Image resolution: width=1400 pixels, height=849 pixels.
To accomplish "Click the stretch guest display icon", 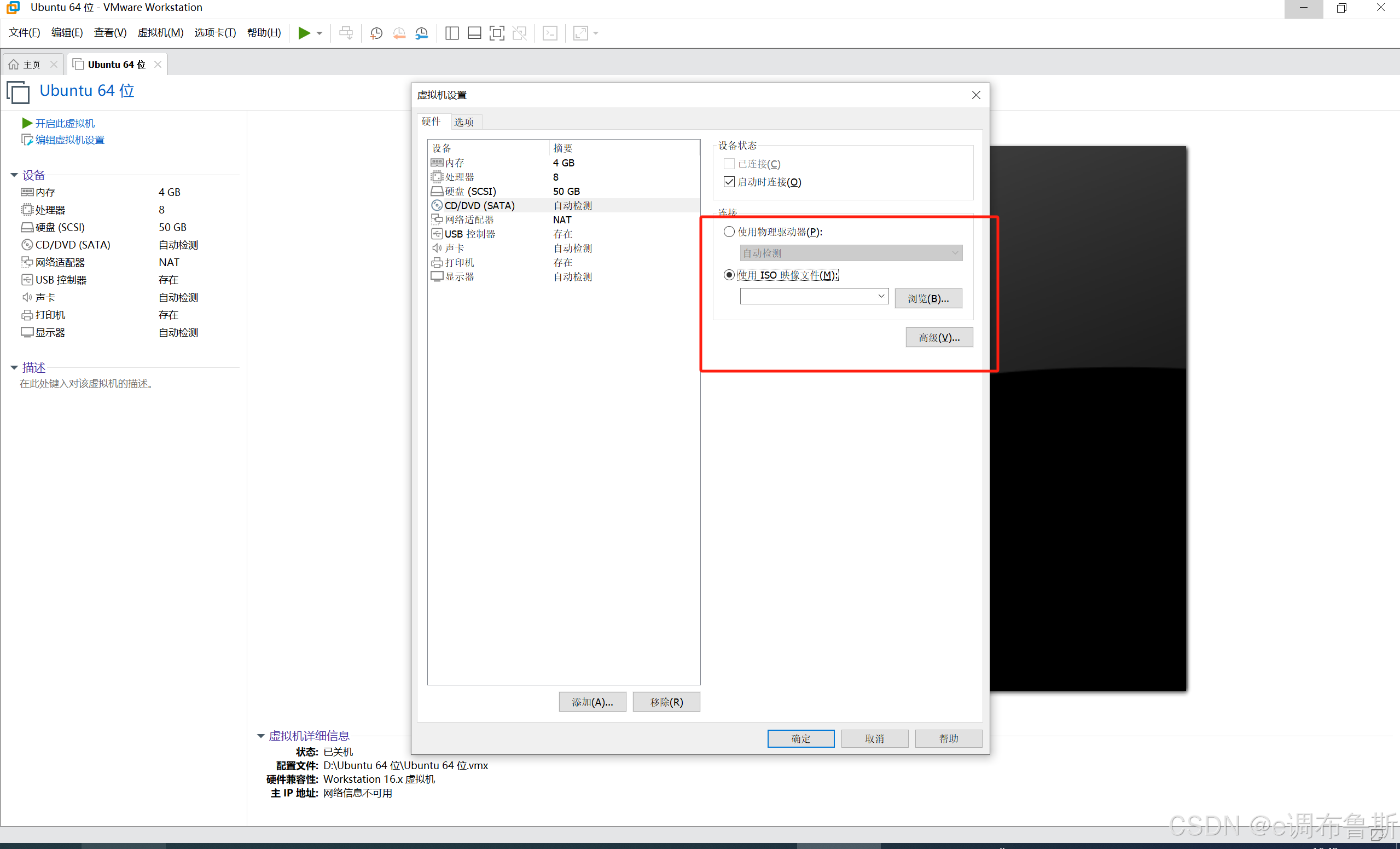I will point(580,33).
